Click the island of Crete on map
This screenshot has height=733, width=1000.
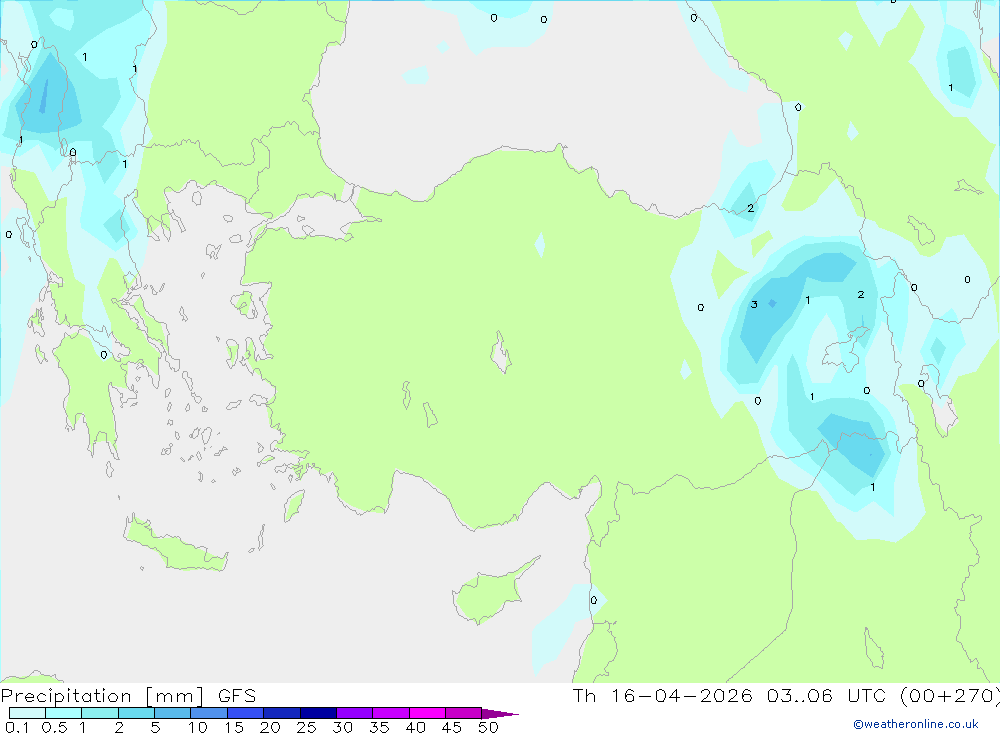[175, 544]
